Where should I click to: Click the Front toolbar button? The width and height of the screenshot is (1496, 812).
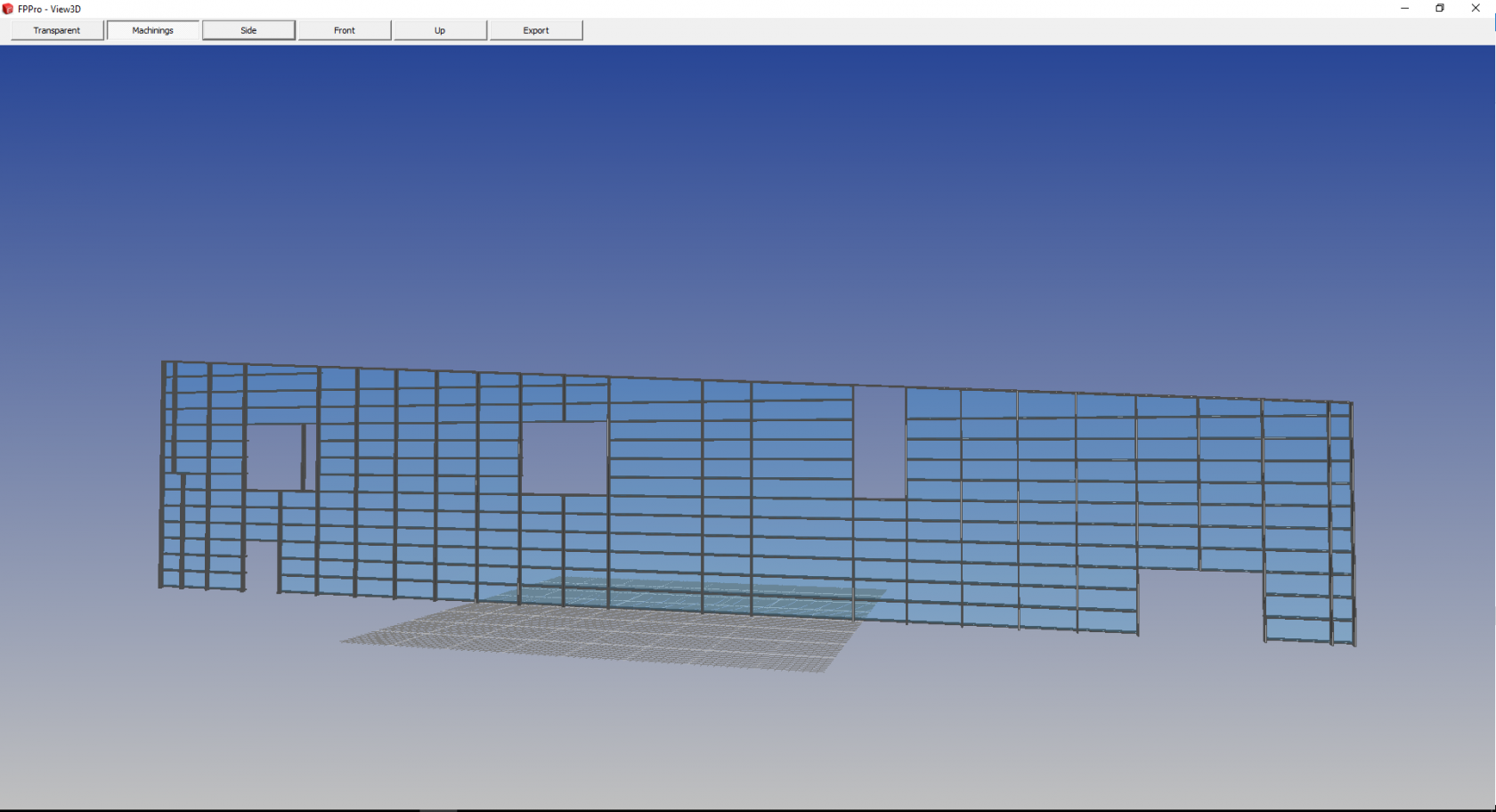click(x=344, y=29)
